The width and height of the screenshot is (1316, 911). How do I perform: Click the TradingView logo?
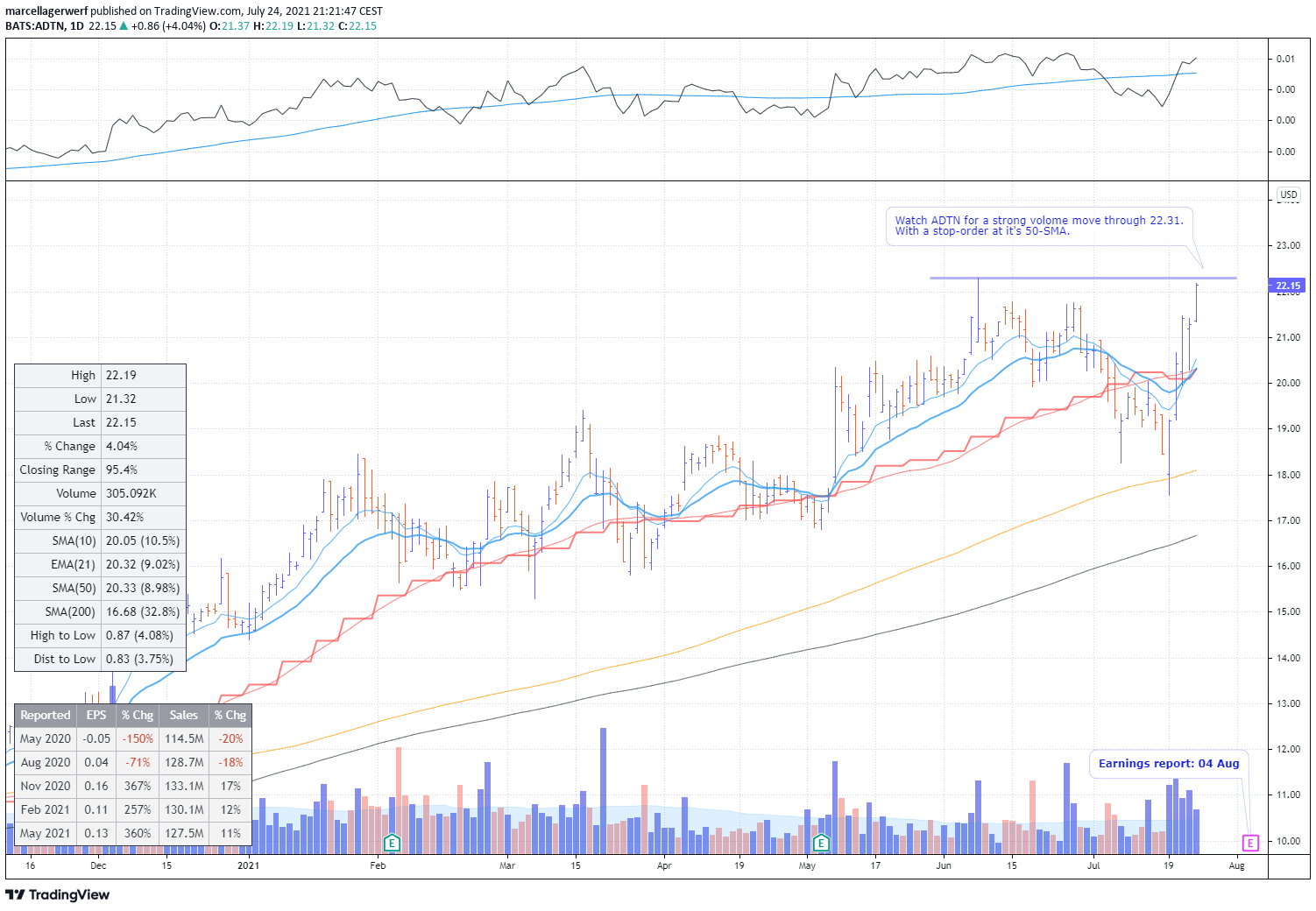click(x=58, y=894)
